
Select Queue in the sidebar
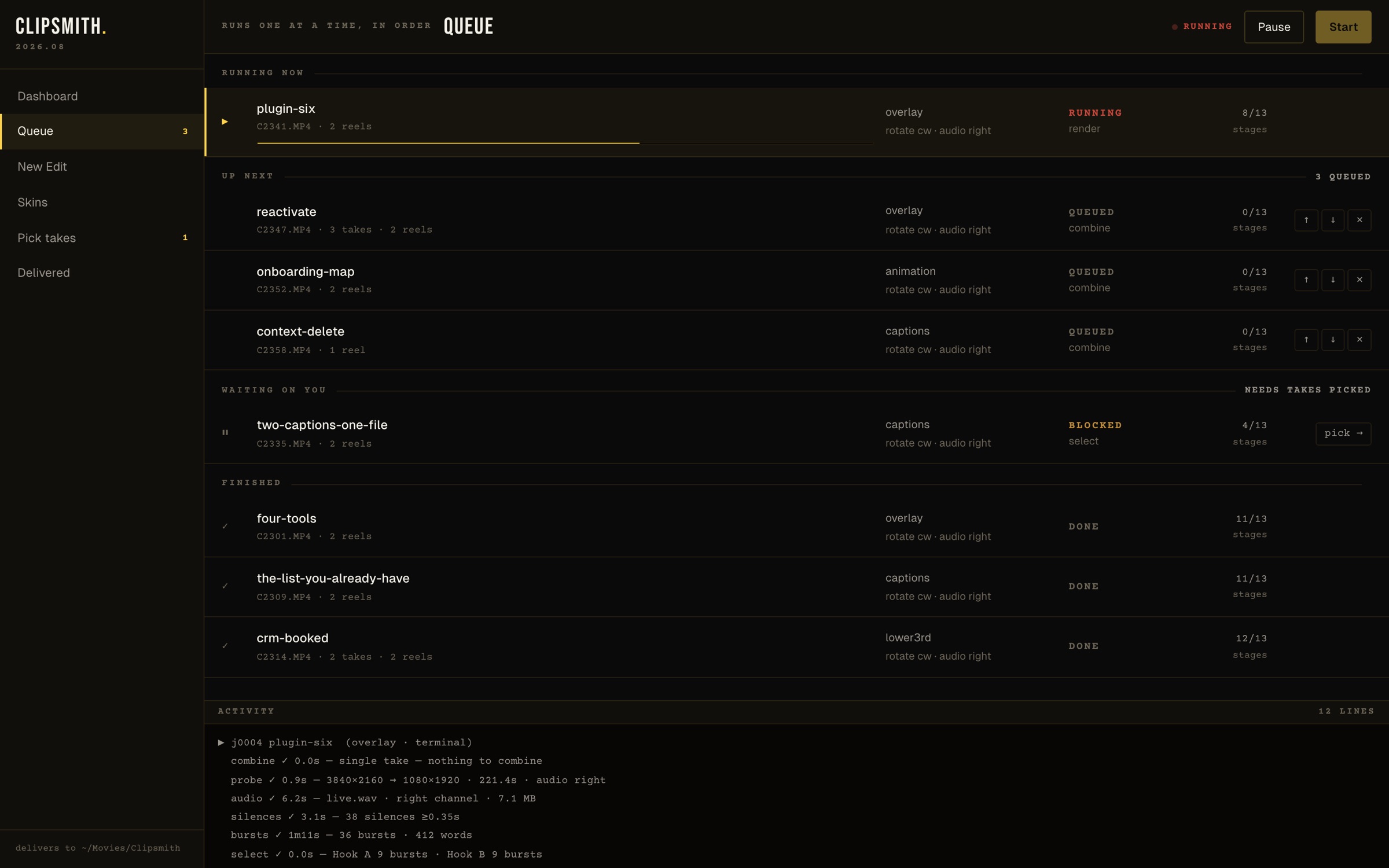tap(102, 131)
